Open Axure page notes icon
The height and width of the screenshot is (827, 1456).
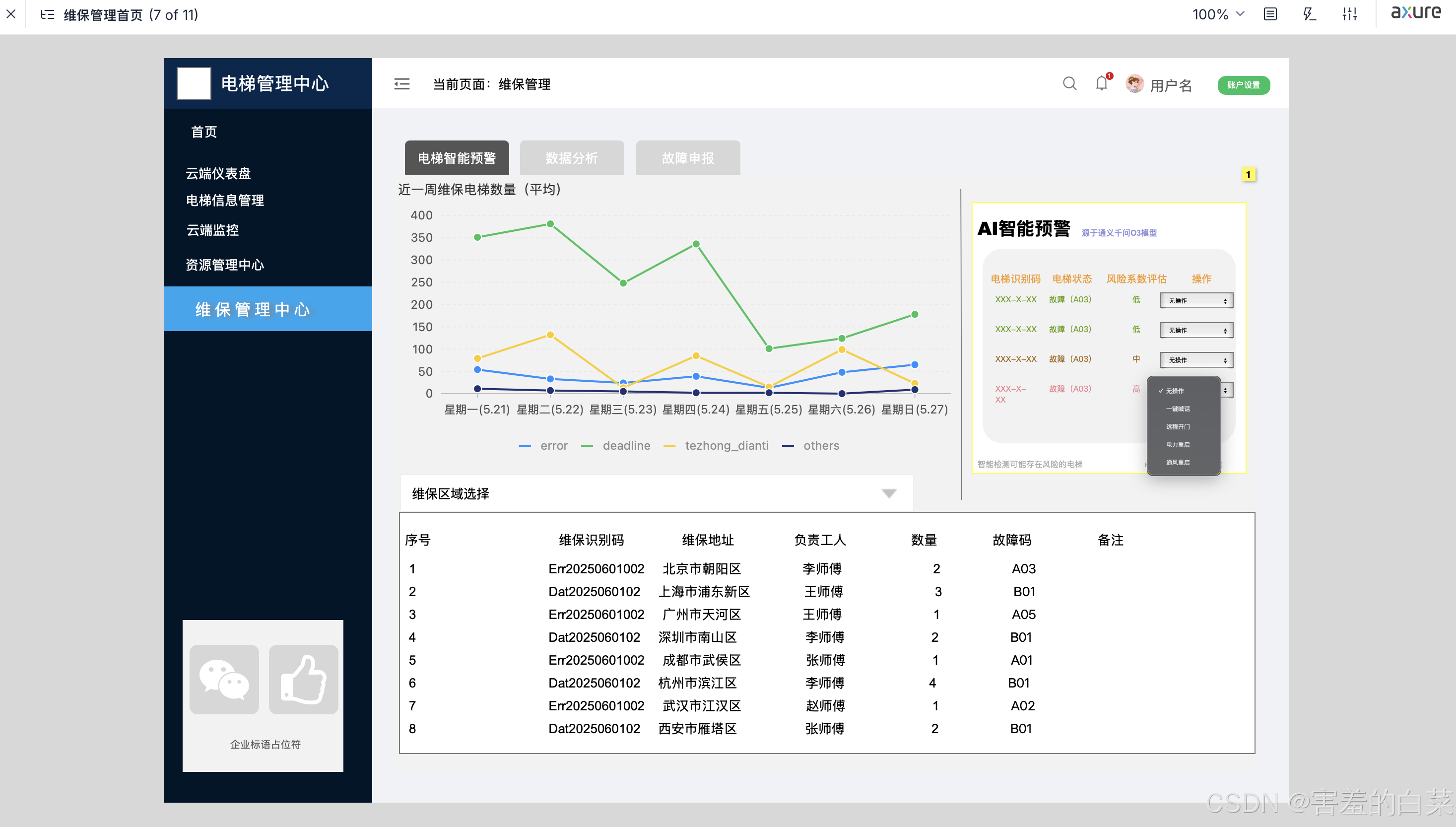coord(1270,14)
